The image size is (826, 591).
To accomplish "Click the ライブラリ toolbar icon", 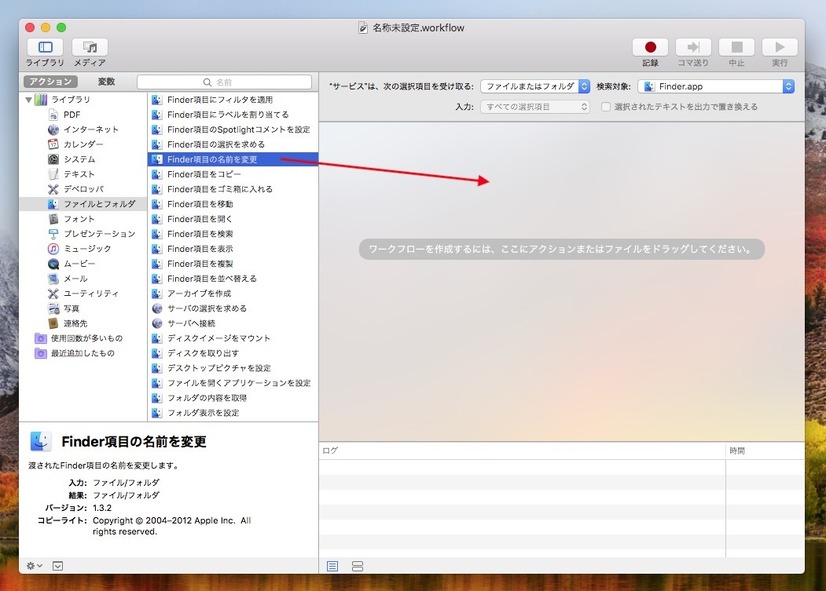I will (45, 47).
